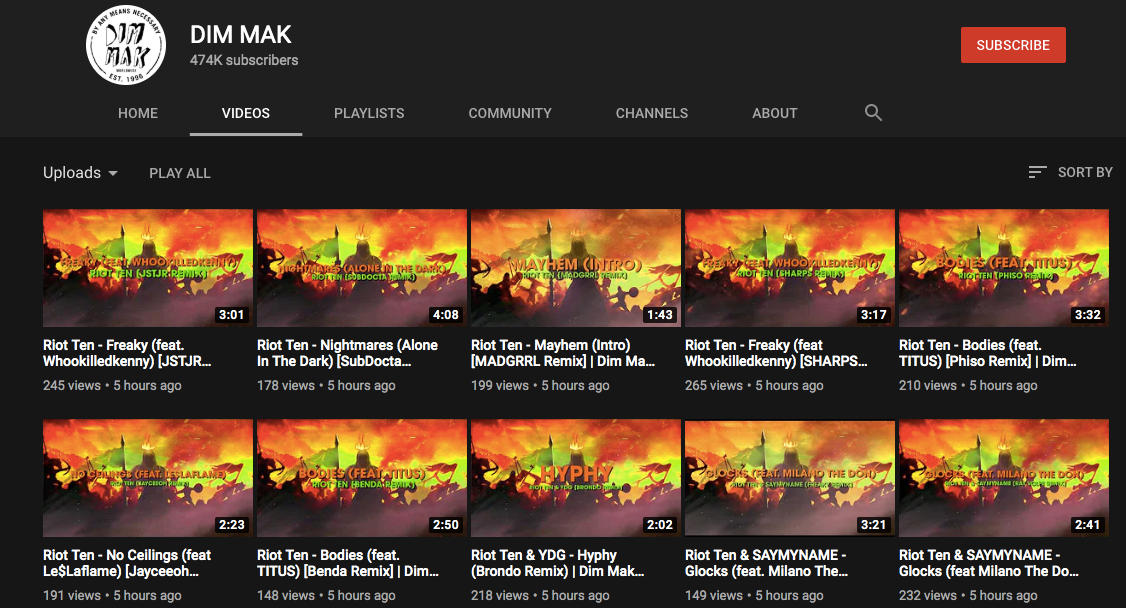Click the red SUBSCRIBE button
The width and height of the screenshot is (1126, 608).
coord(1013,45)
